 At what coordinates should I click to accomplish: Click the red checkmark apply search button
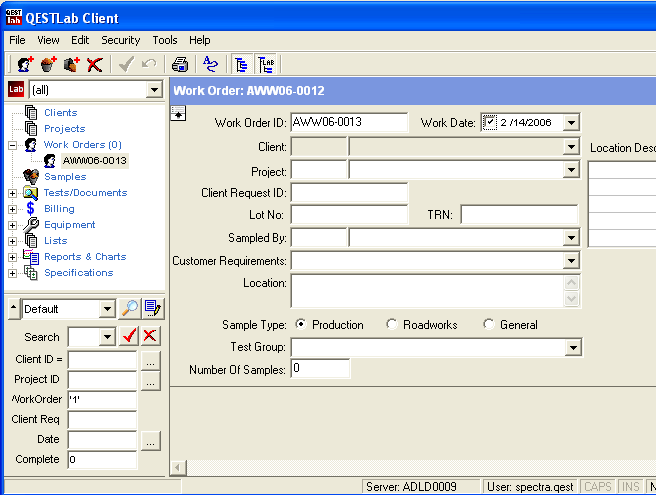(129, 337)
